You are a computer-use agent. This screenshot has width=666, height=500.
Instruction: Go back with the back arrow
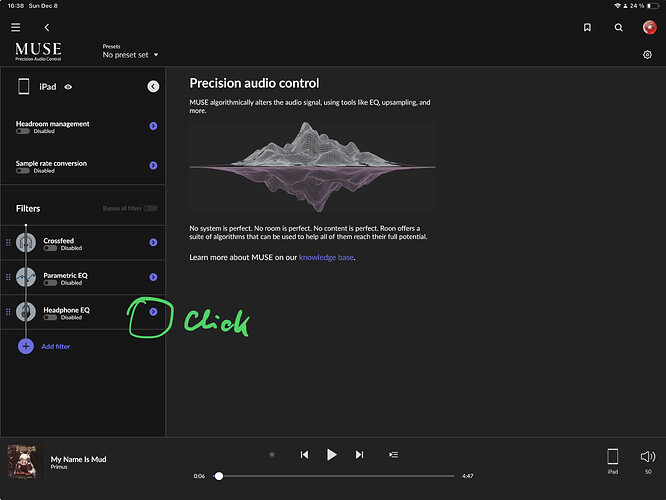pyautogui.click(x=47, y=28)
